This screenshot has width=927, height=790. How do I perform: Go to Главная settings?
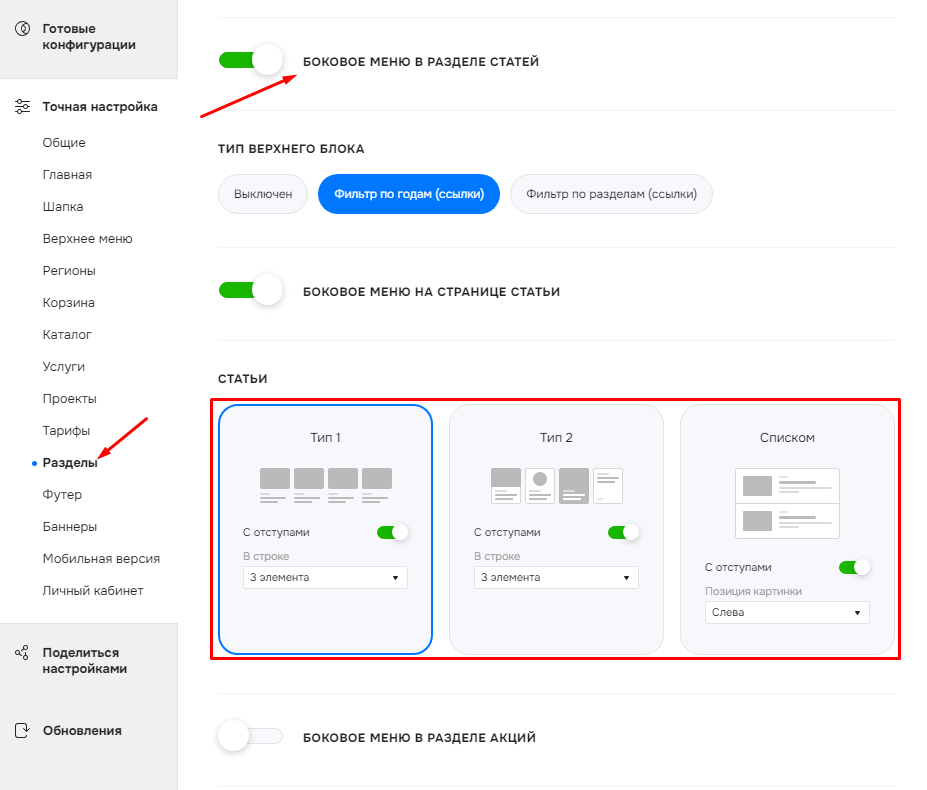[67, 174]
